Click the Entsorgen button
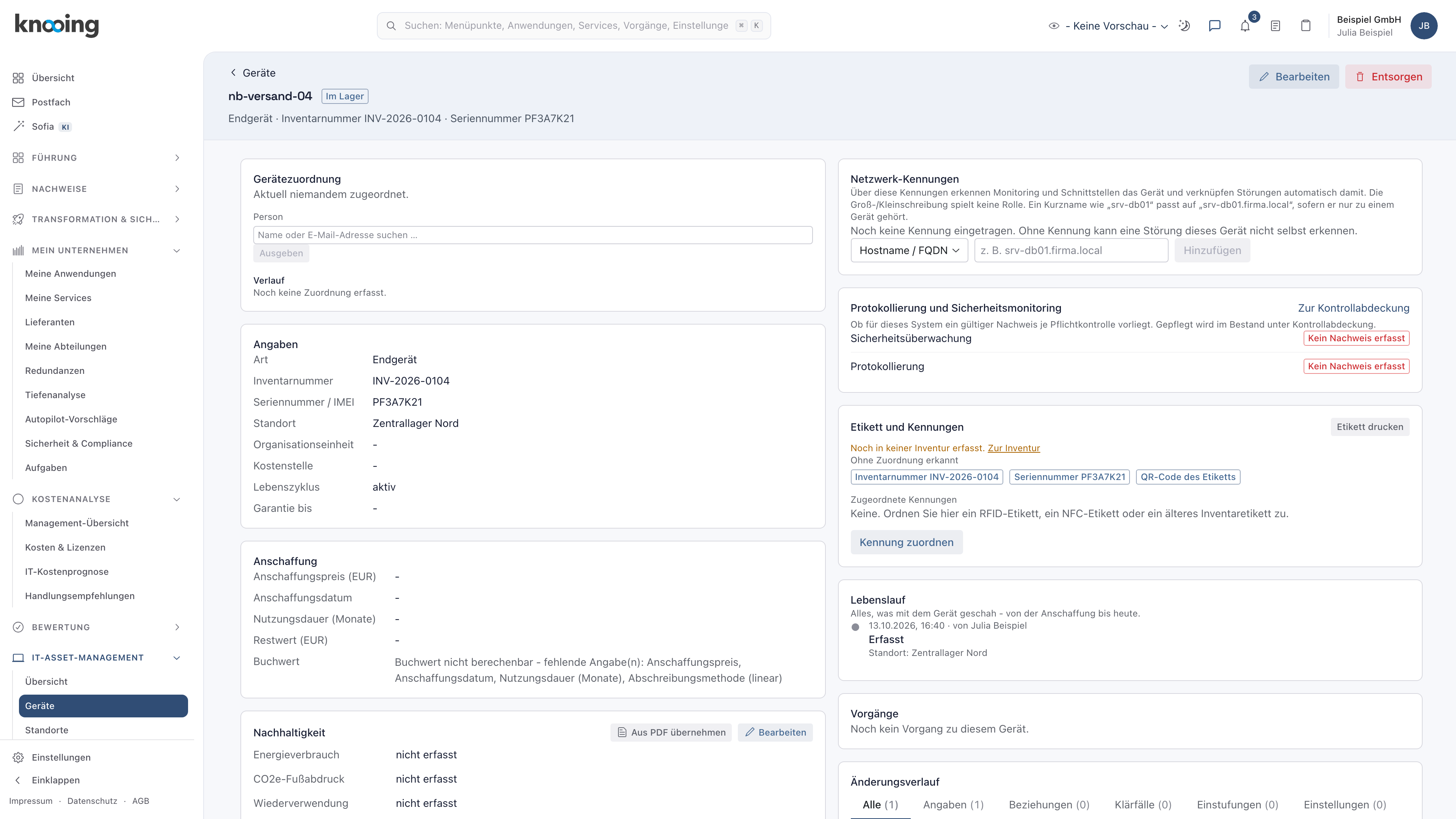 coord(1388,77)
